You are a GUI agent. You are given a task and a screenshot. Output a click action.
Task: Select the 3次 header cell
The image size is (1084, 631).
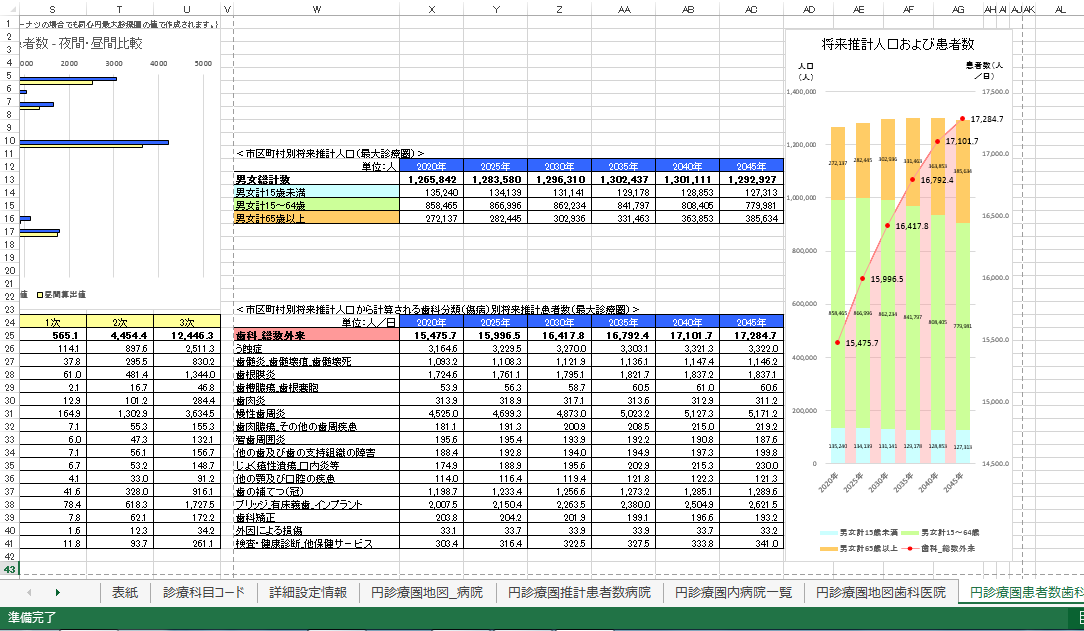click(187, 322)
